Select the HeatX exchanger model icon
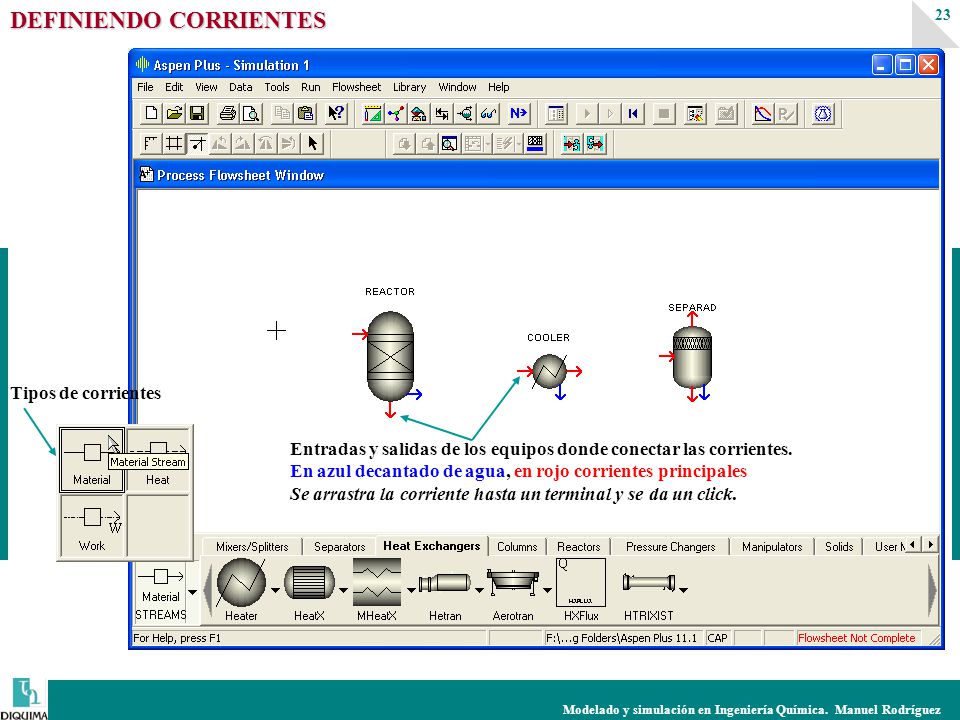Image resolution: width=960 pixels, height=720 pixels. pos(309,582)
